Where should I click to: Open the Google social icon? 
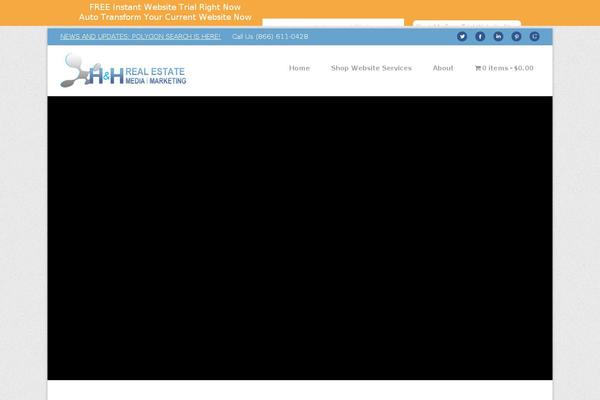pos(535,36)
